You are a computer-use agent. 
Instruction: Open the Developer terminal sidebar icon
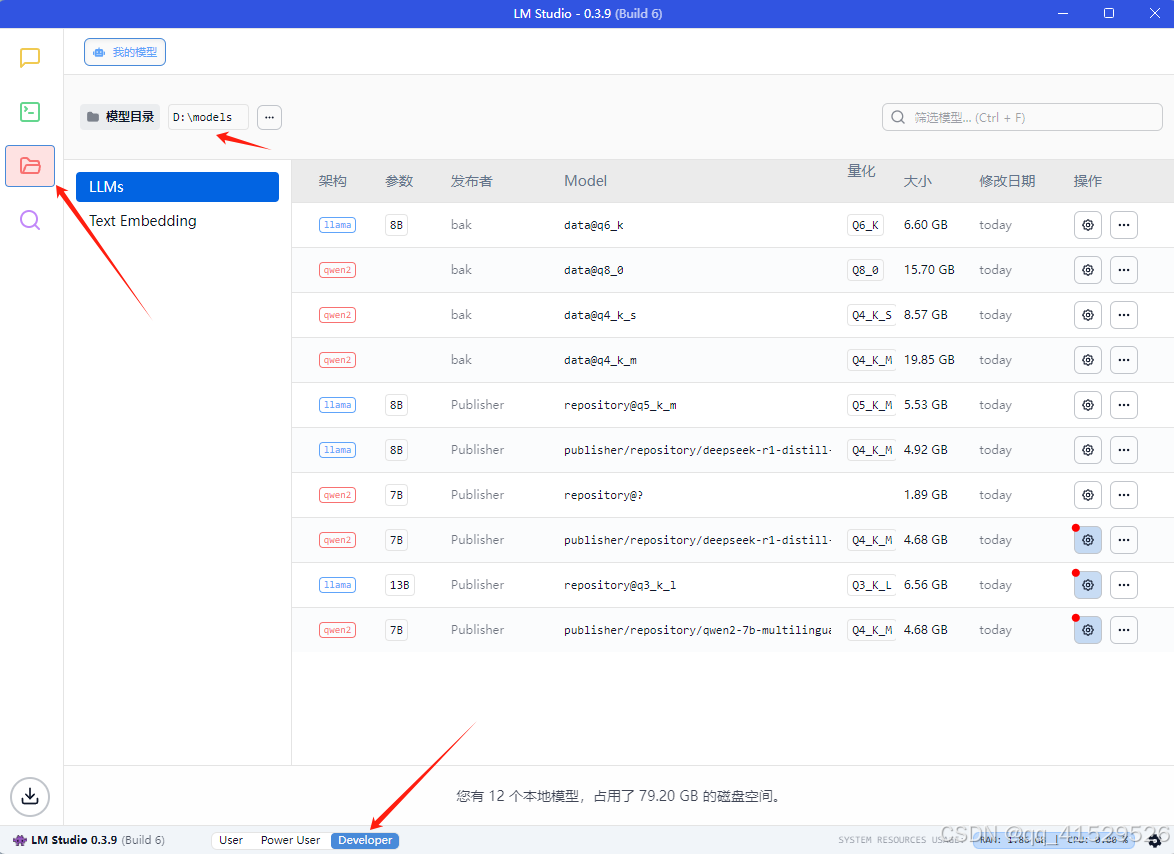coord(30,112)
